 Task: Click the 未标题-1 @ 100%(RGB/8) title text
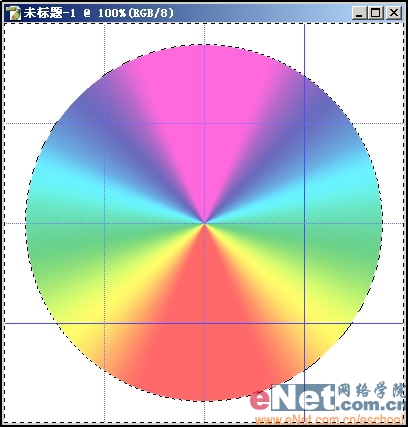[99, 13]
